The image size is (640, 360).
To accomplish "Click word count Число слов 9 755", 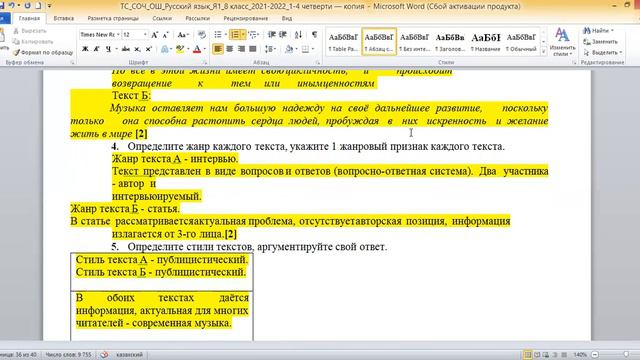I will coord(68,355).
